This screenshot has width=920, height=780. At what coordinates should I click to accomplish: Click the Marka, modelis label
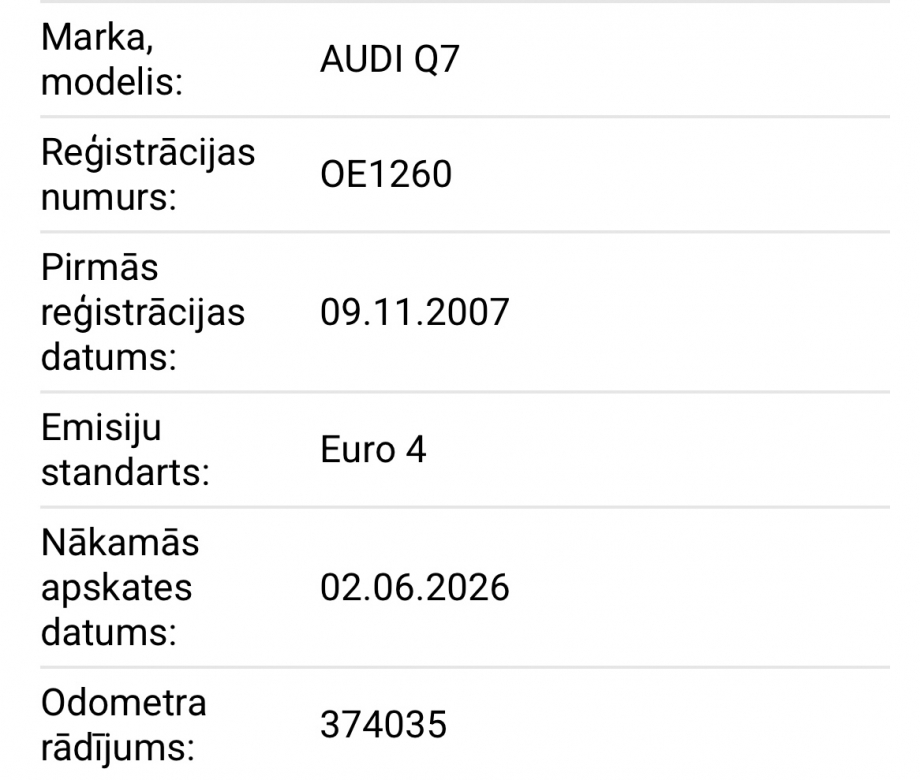111,59
